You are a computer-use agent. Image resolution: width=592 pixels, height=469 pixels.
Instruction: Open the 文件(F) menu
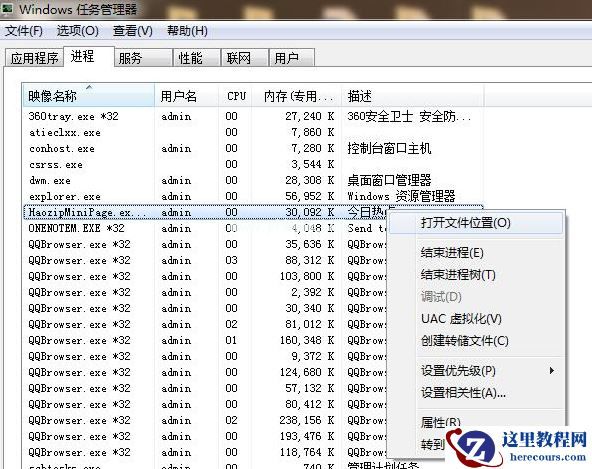pyautogui.click(x=23, y=31)
